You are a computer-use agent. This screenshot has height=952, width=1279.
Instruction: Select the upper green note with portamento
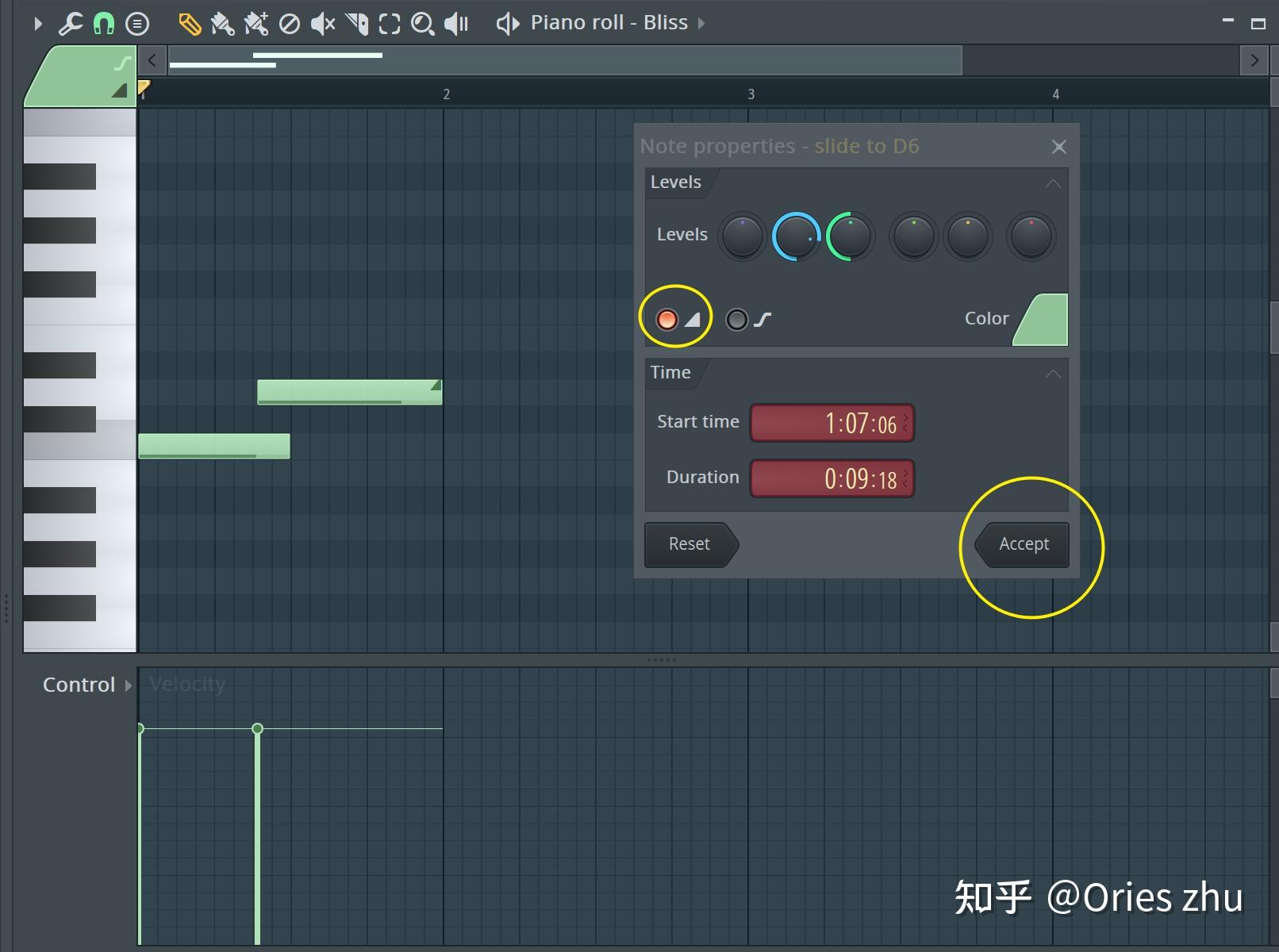coord(349,392)
